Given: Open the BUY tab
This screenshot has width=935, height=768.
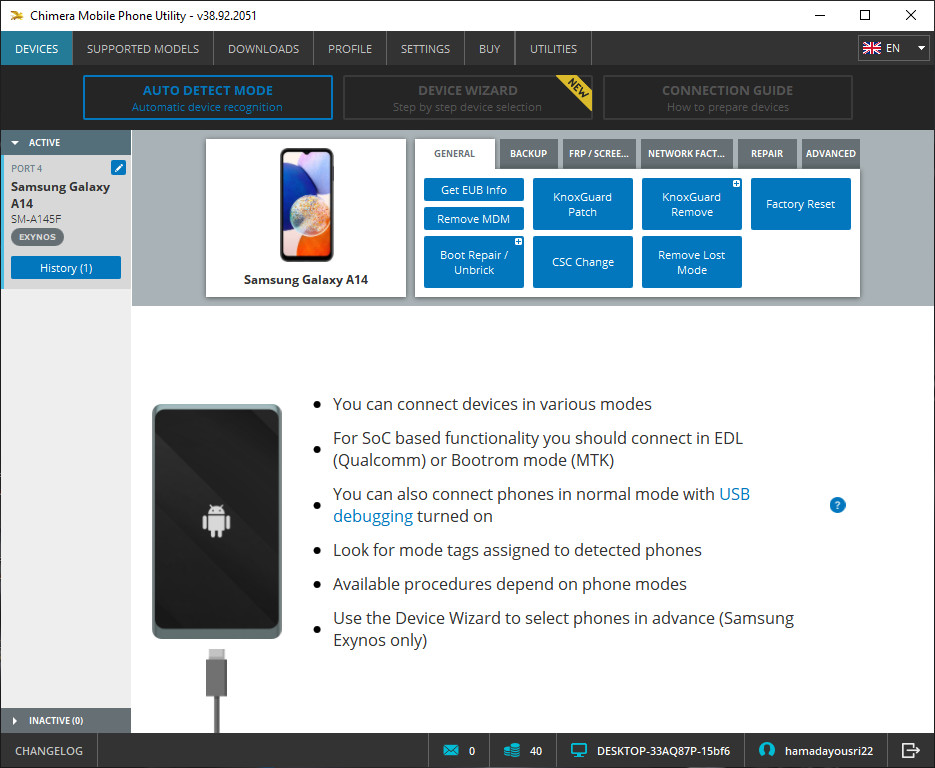Looking at the screenshot, I should pyautogui.click(x=490, y=48).
